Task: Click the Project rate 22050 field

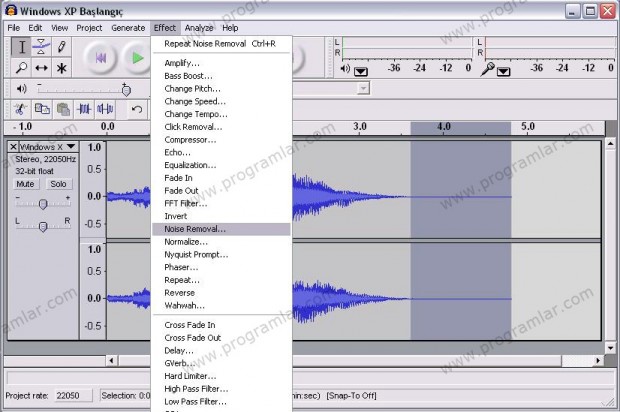Action: (x=73, y=395)
